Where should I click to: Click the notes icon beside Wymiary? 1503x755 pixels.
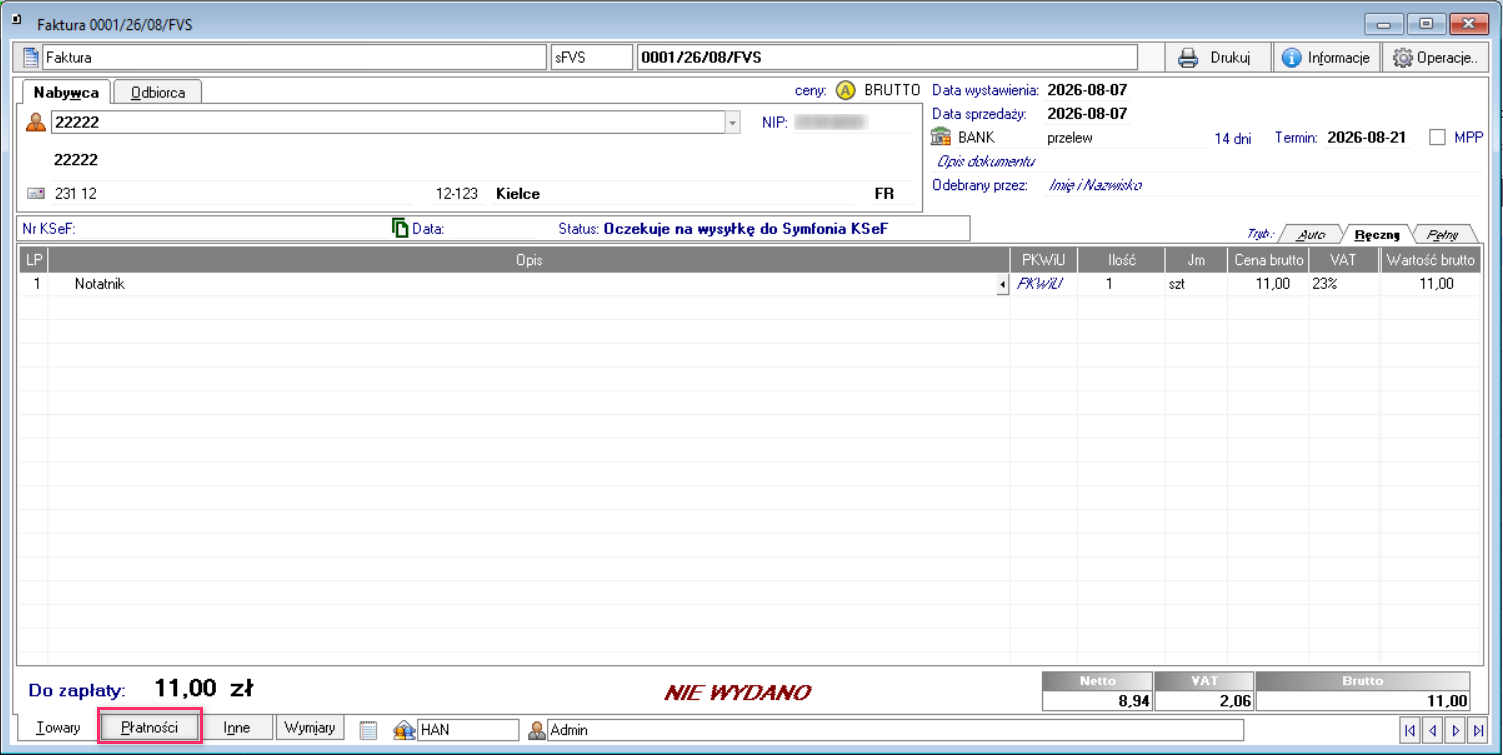pyautogui.click(x=368, y=730)
